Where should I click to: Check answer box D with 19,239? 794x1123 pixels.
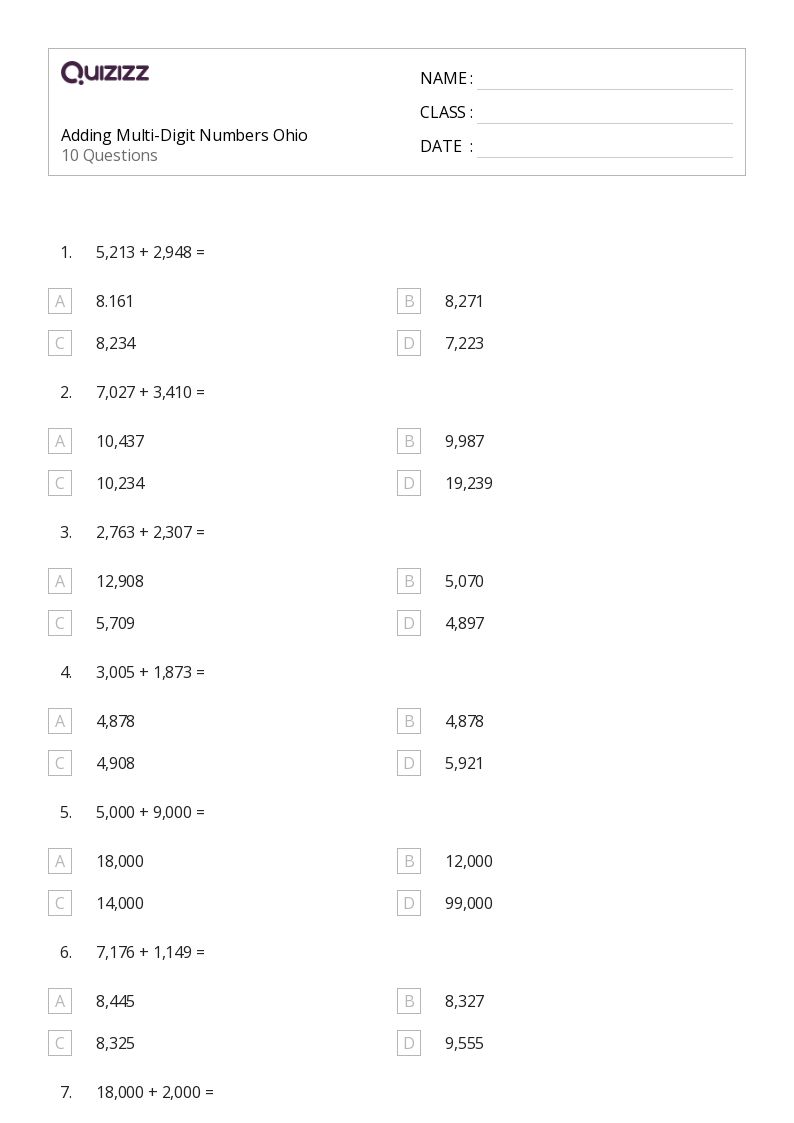(409, 483)
